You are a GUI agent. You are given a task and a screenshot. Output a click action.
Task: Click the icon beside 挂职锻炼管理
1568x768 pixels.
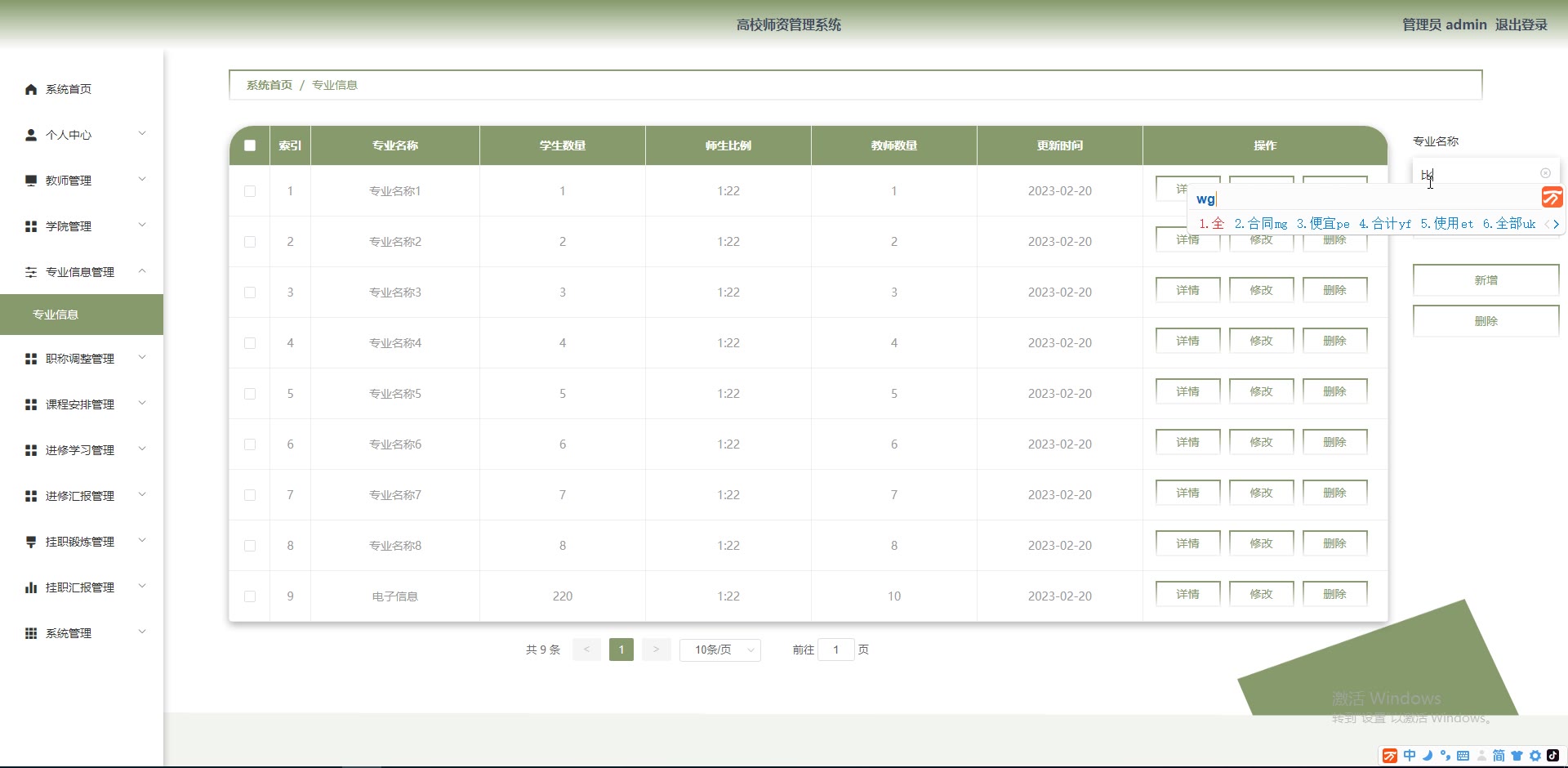[31, 542]
